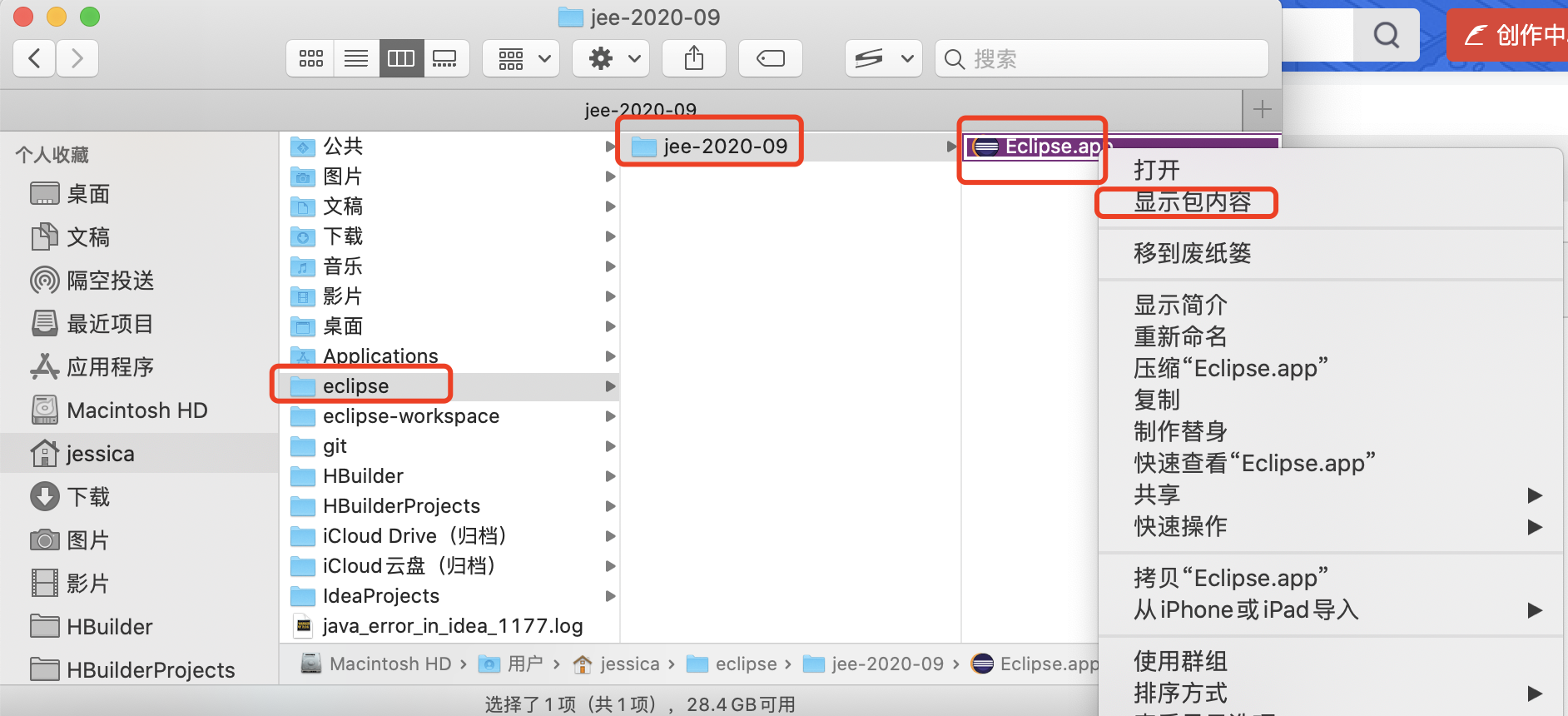Select the jessica home folder in sidebar
Screen dimensions: 1568x716
pos(139,454)
